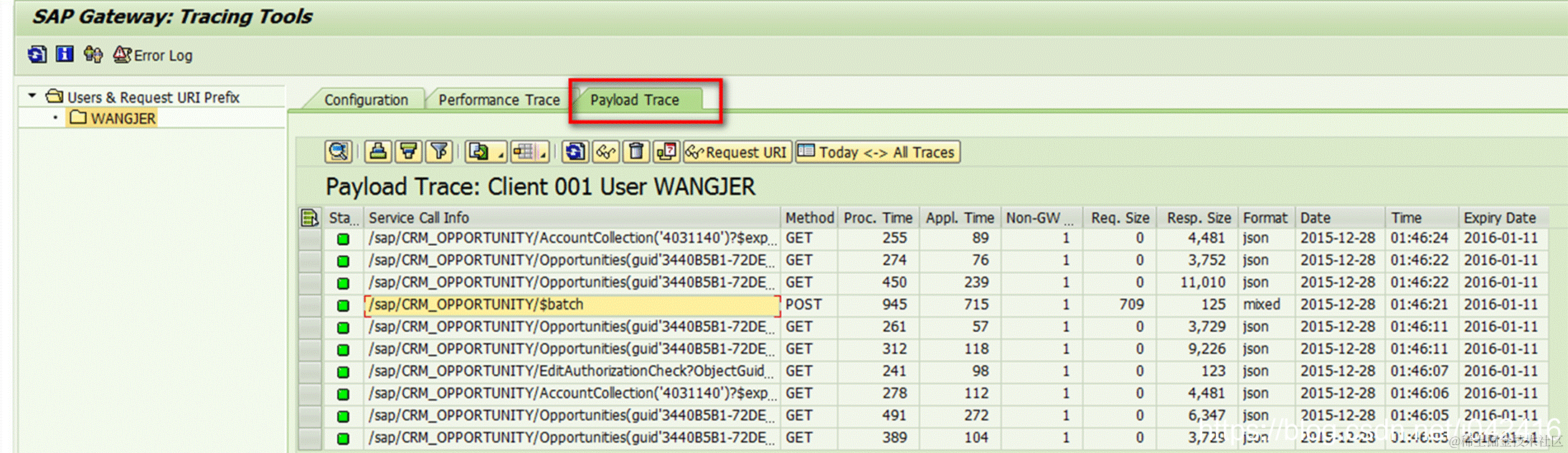Sort the list in descending order

coord(409,152)
